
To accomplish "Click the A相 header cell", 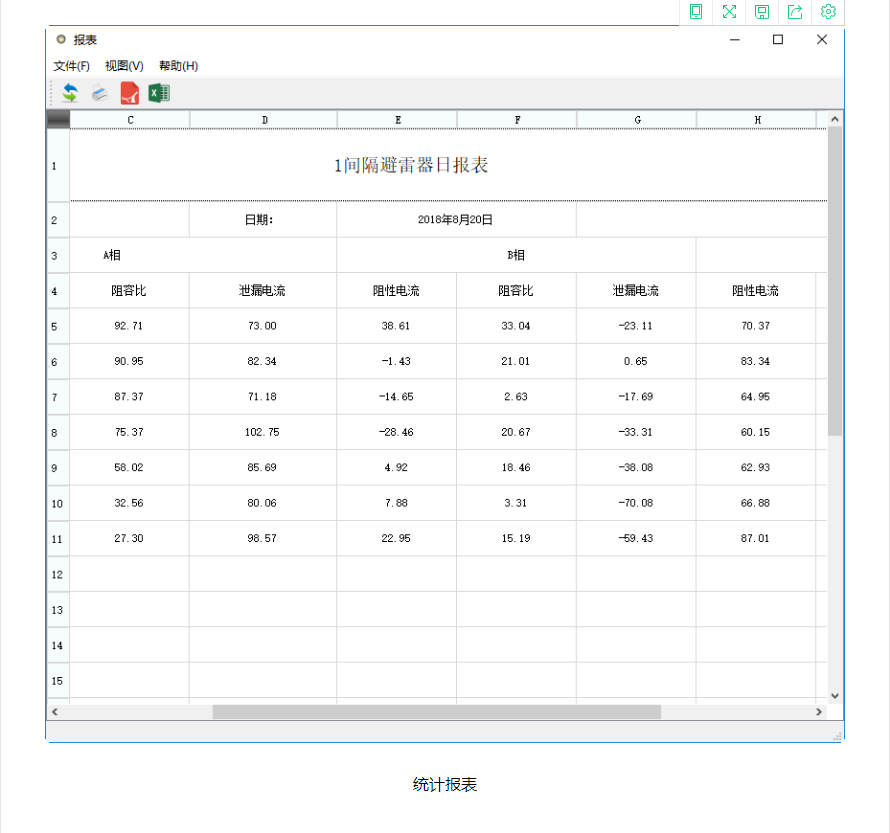I will point(203,255).
